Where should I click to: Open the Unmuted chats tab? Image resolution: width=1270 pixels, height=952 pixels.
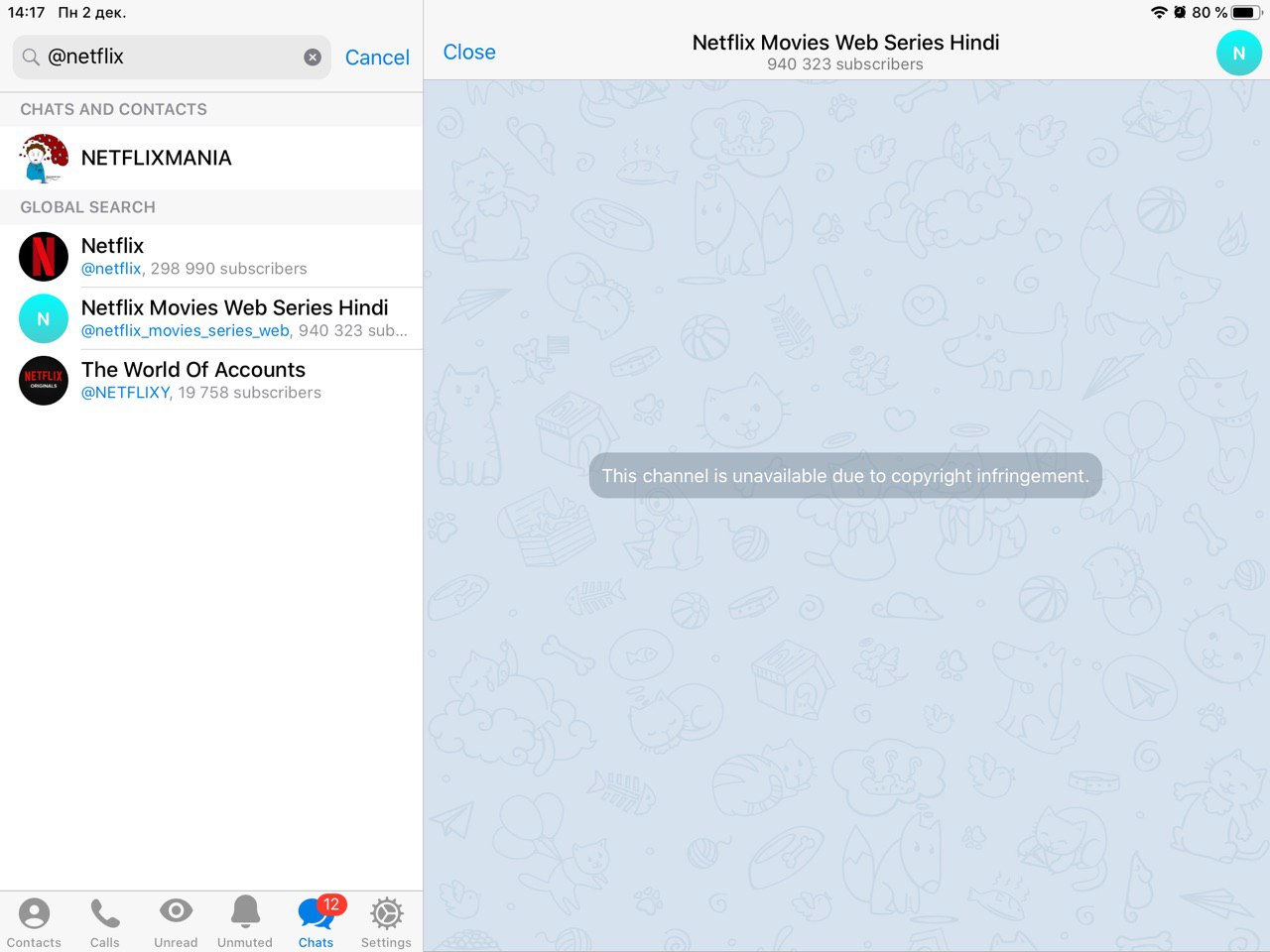pyautogui.click(x=245, y=922)
